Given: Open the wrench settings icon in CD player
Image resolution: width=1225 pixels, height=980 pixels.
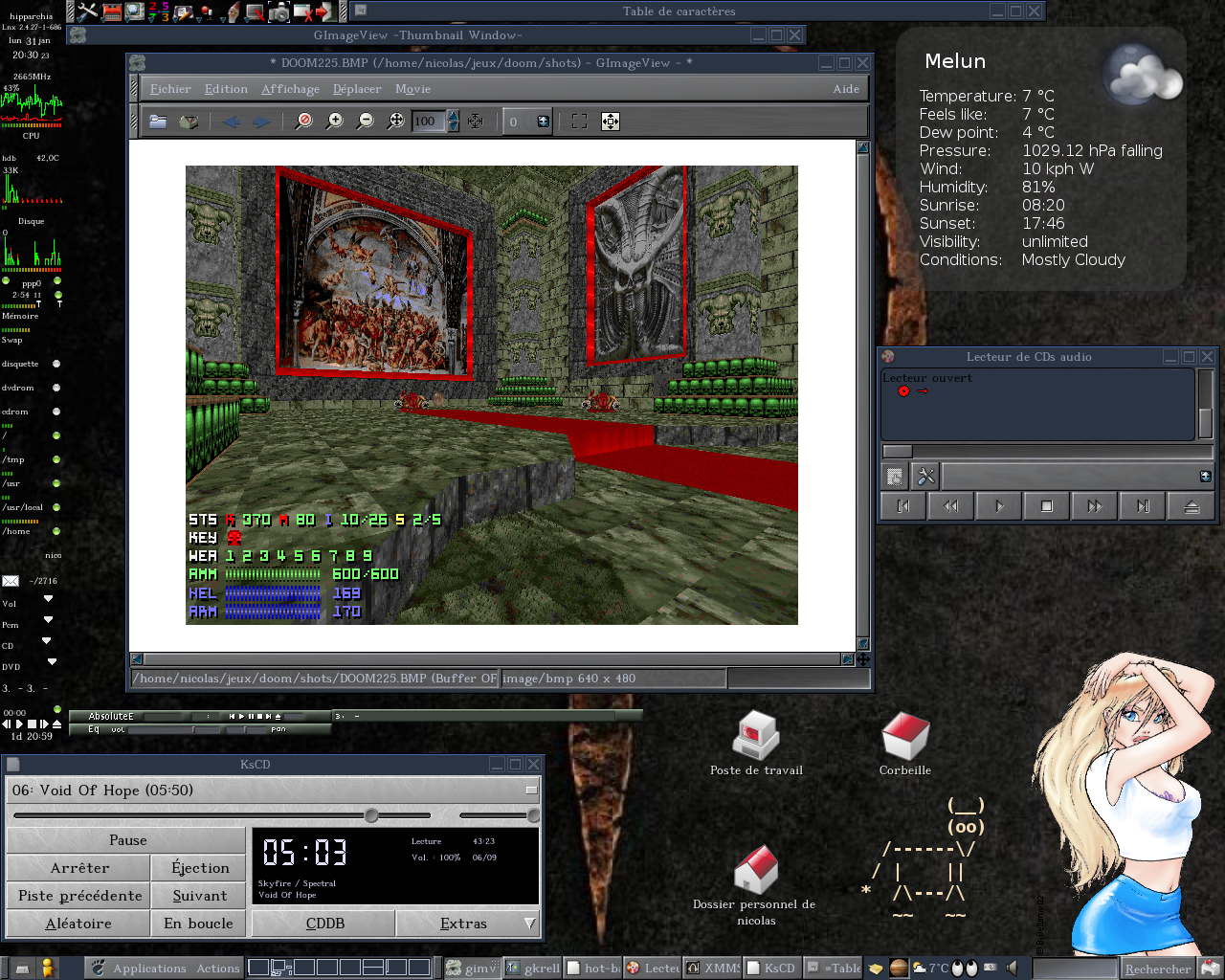Looking at the screenshot, I should pyautogui.click(x=925, y=476).
